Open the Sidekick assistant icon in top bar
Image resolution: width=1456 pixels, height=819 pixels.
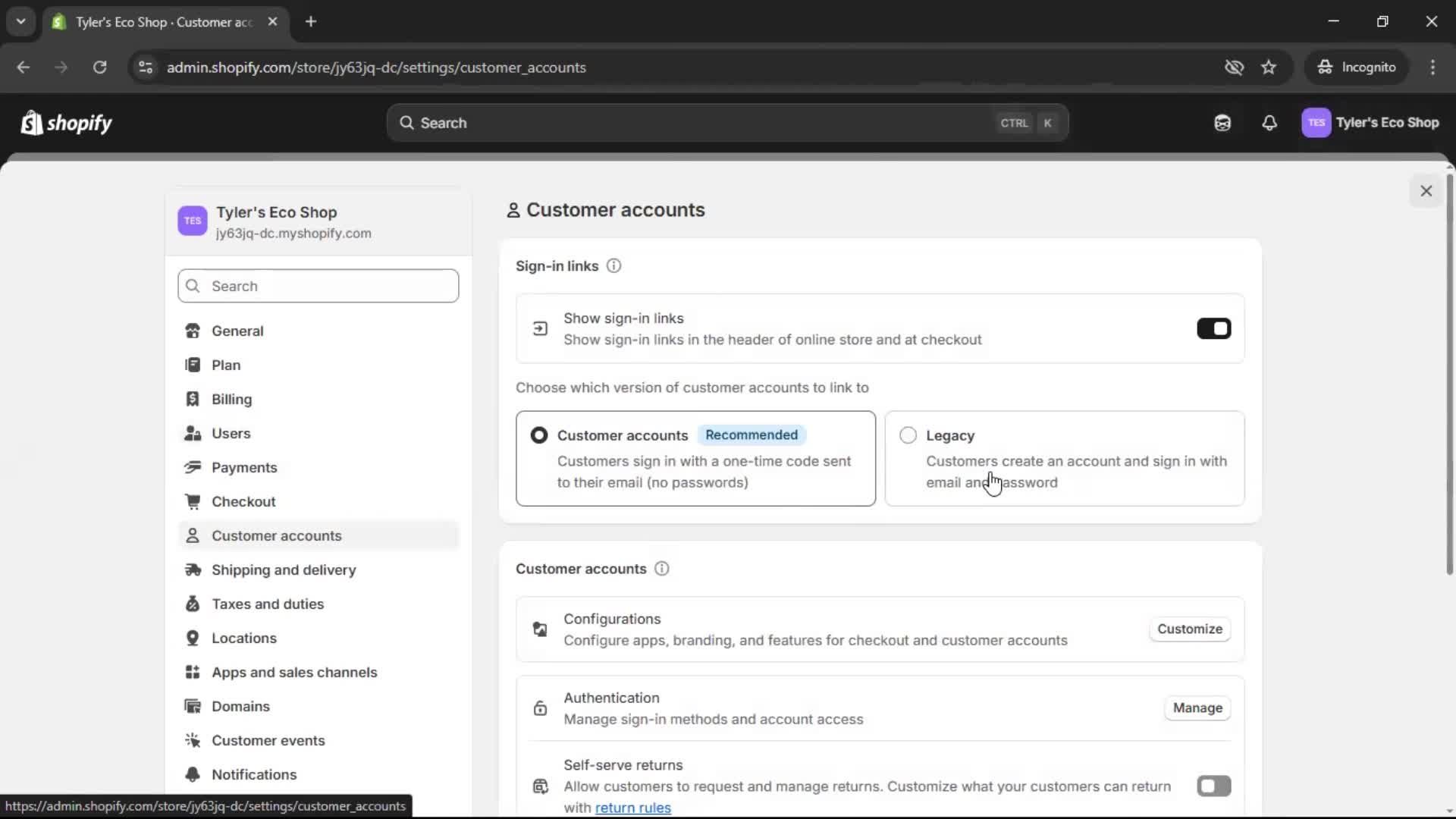[x=1222, y=123]
